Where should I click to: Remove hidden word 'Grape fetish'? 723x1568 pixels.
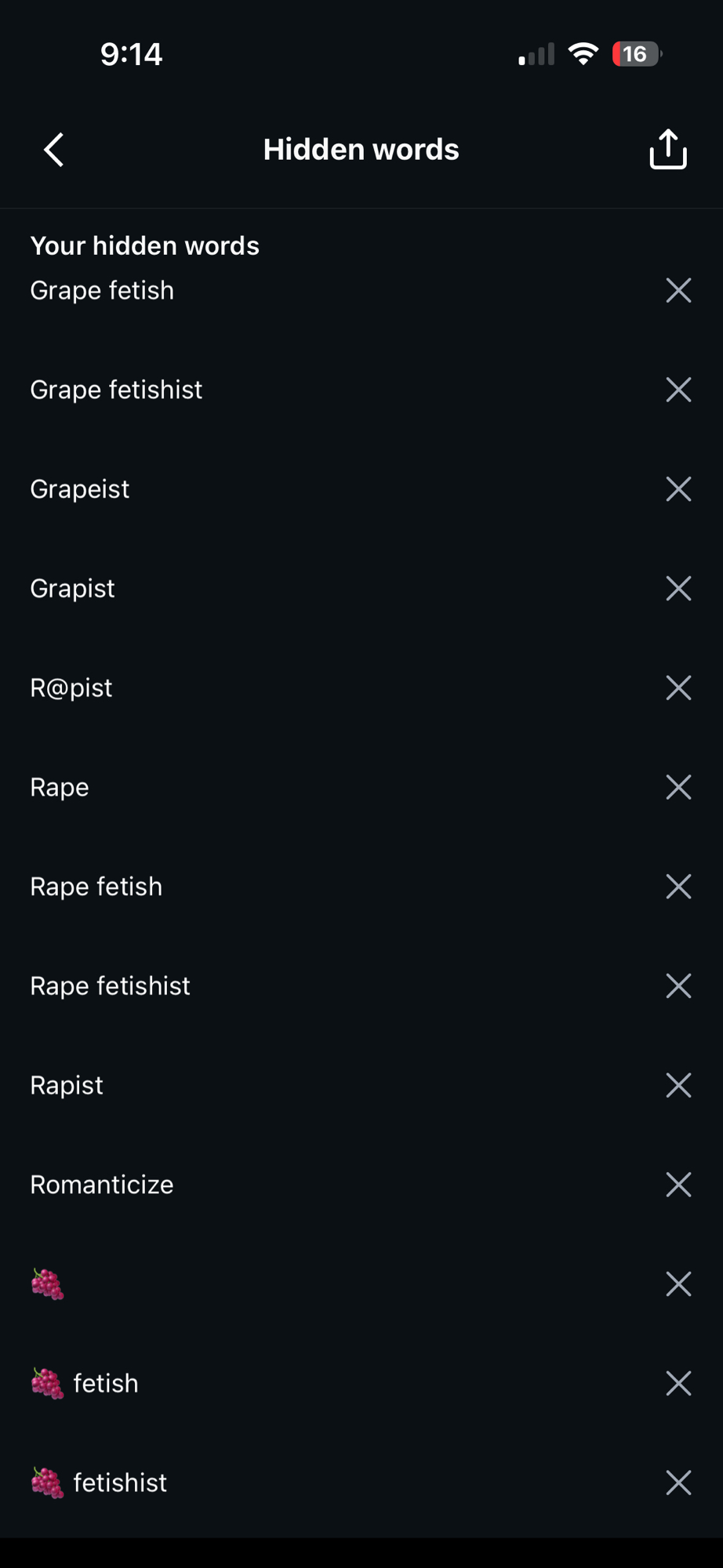point(678,290)
